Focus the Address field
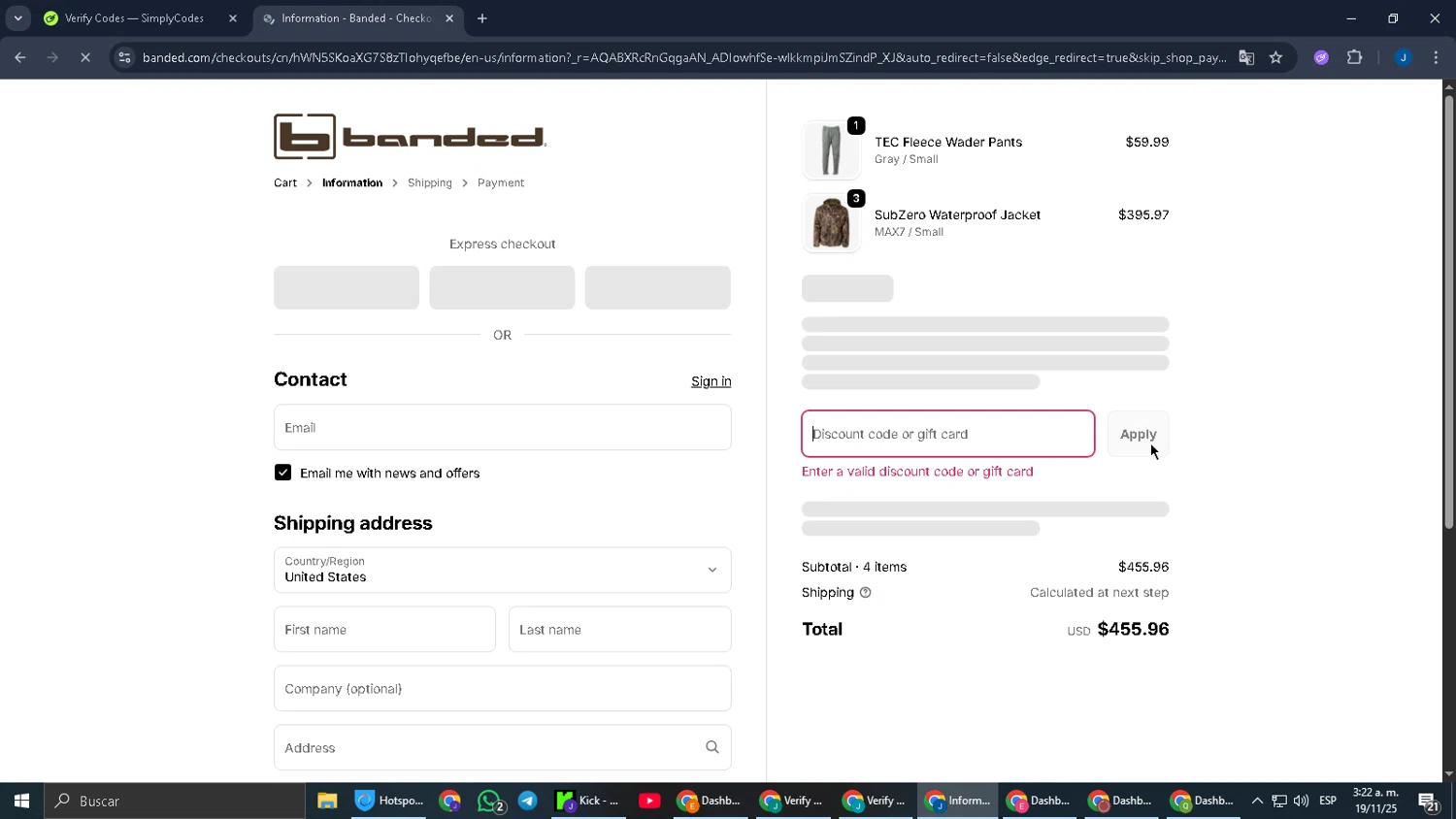Viewport: 1456px width, 819px height. coord(502,747)
